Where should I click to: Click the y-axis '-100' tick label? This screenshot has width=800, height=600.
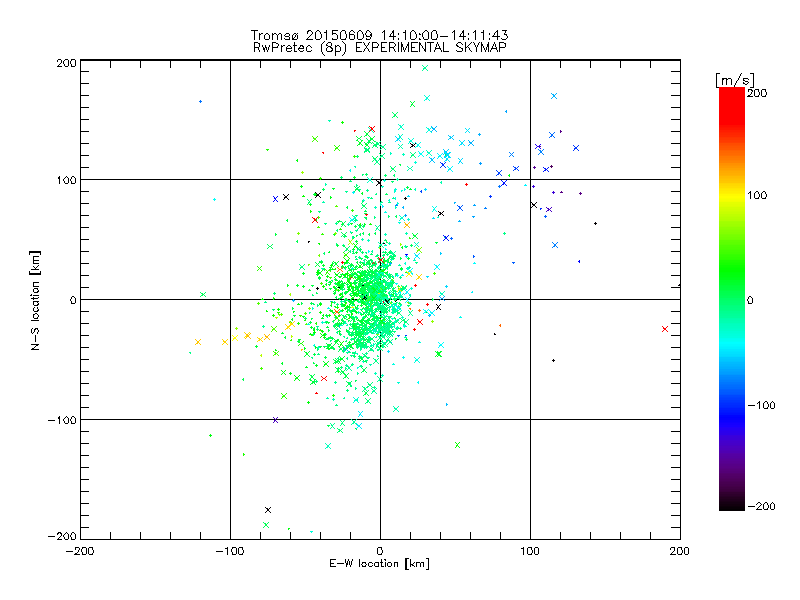(x=62, y=420)
